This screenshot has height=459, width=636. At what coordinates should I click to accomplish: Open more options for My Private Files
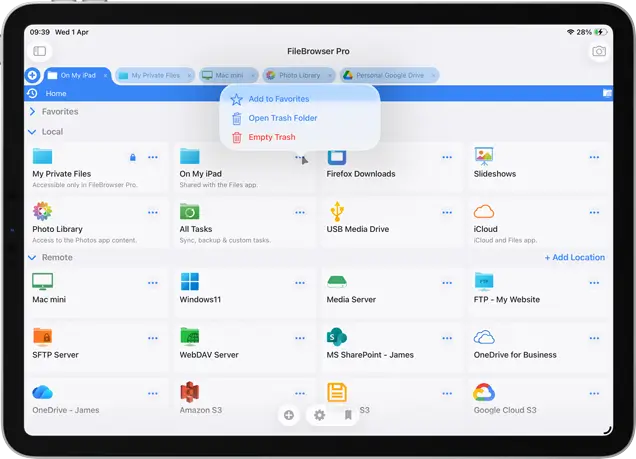153,157
